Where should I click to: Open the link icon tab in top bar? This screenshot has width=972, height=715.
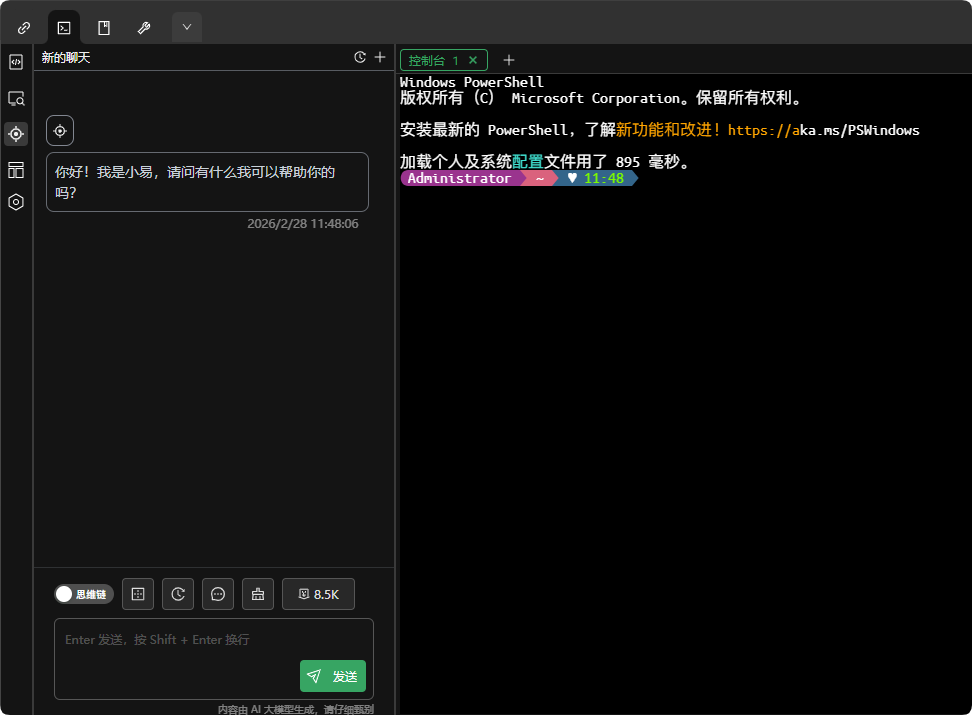pos(24,27)
